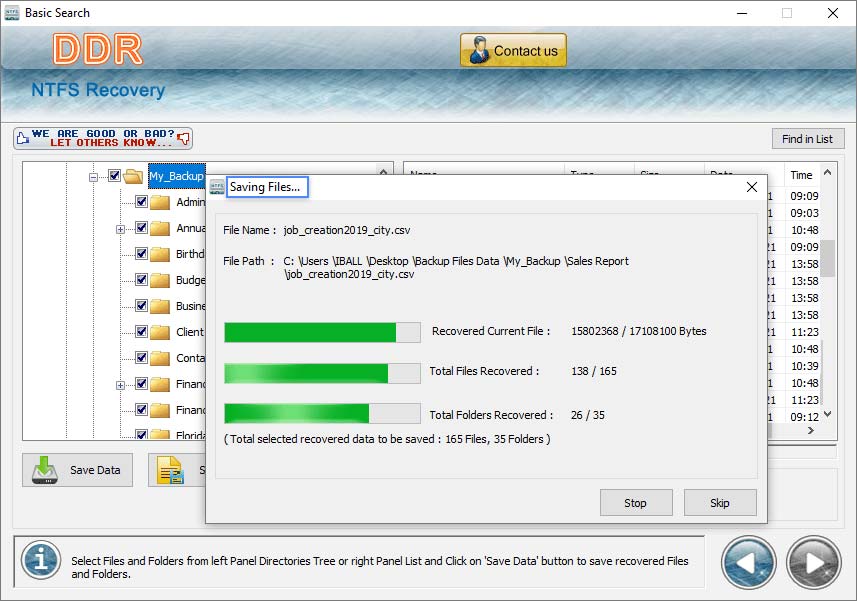Toggle the Contact folder checkbox
Viewport: 857px width, 601px height.
click(x=142, y=357)
